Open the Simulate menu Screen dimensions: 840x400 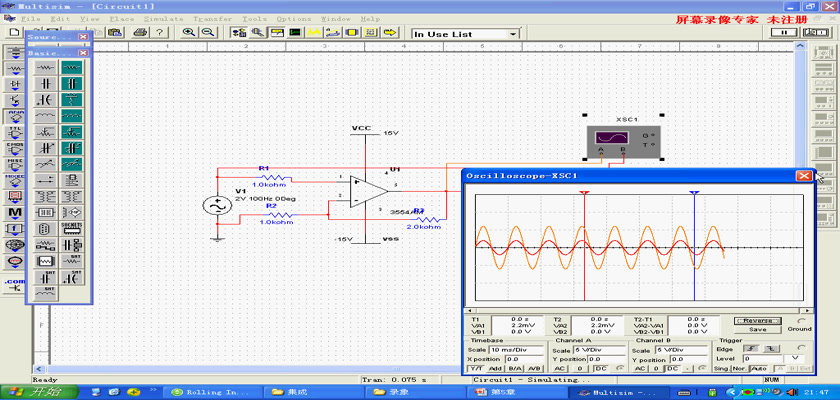pyautogui.click(x=163, y=19)
